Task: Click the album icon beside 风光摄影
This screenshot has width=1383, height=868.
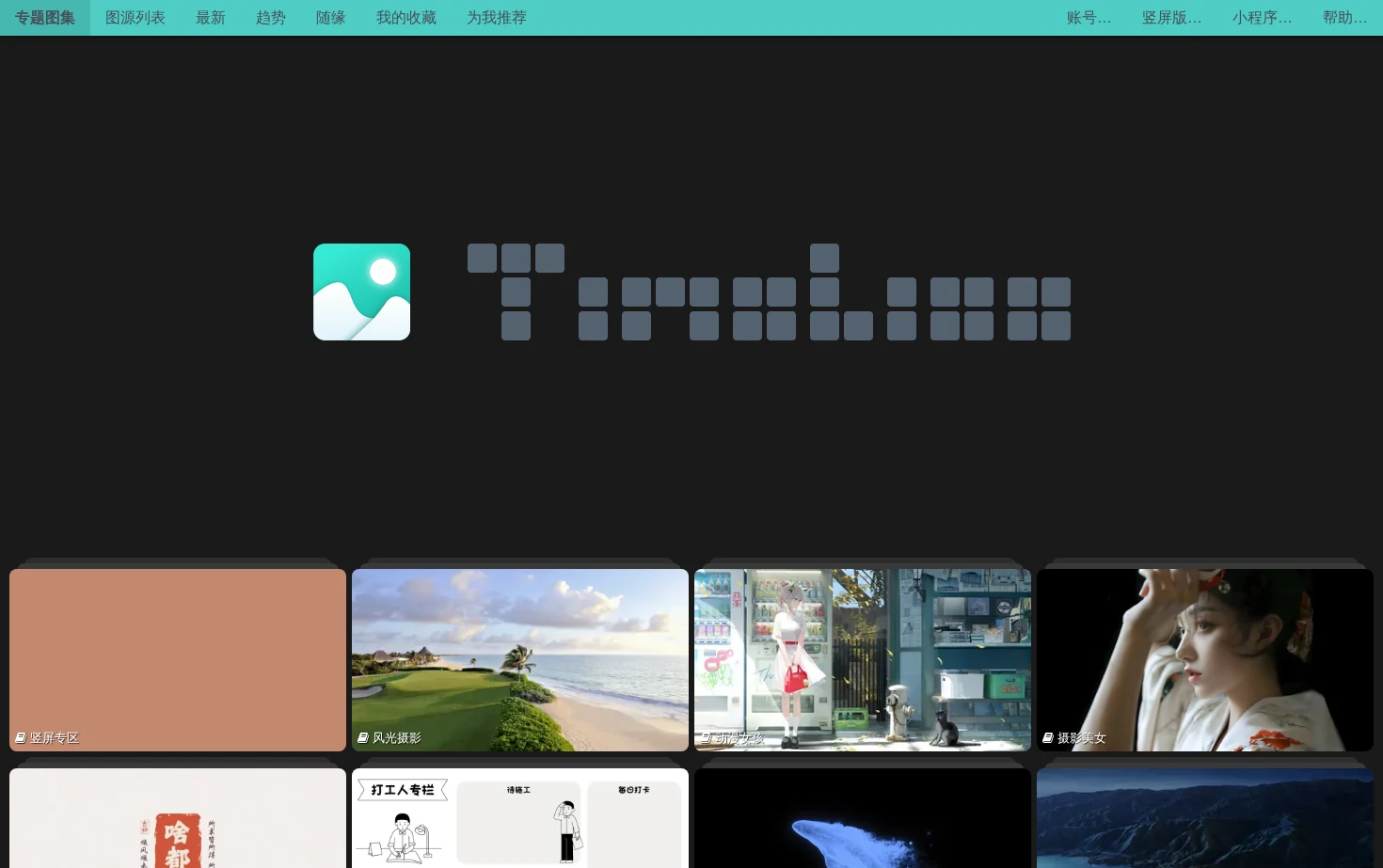Action: click(363, 738)
